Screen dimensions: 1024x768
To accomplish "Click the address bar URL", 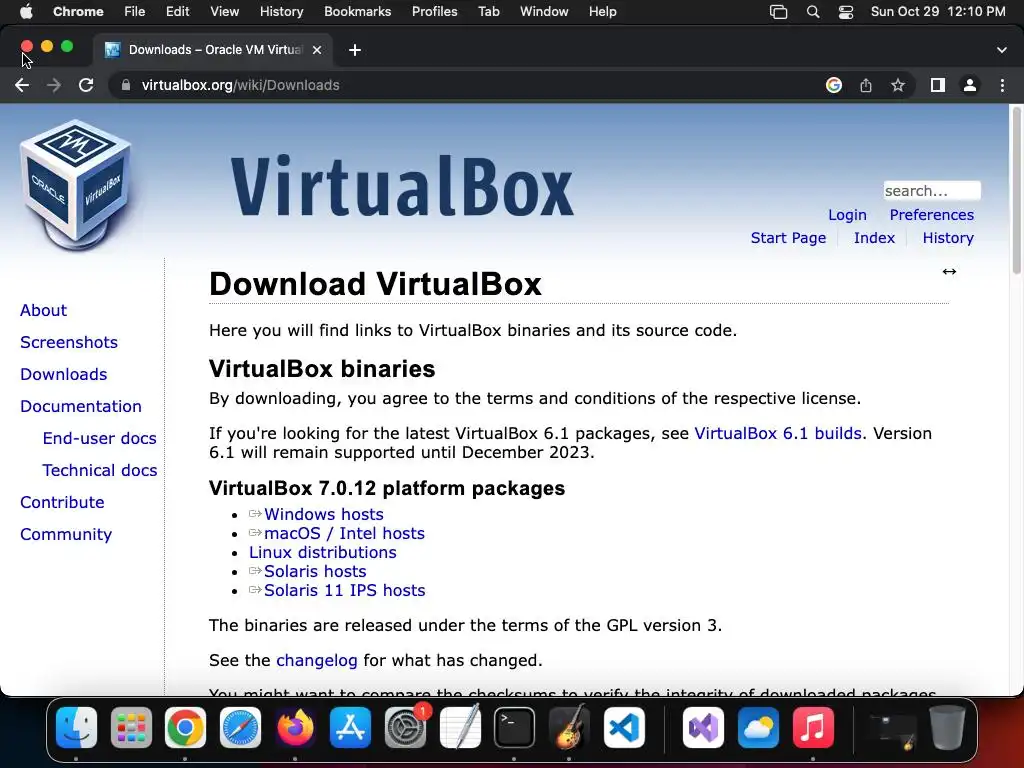I will click(240, 86).
